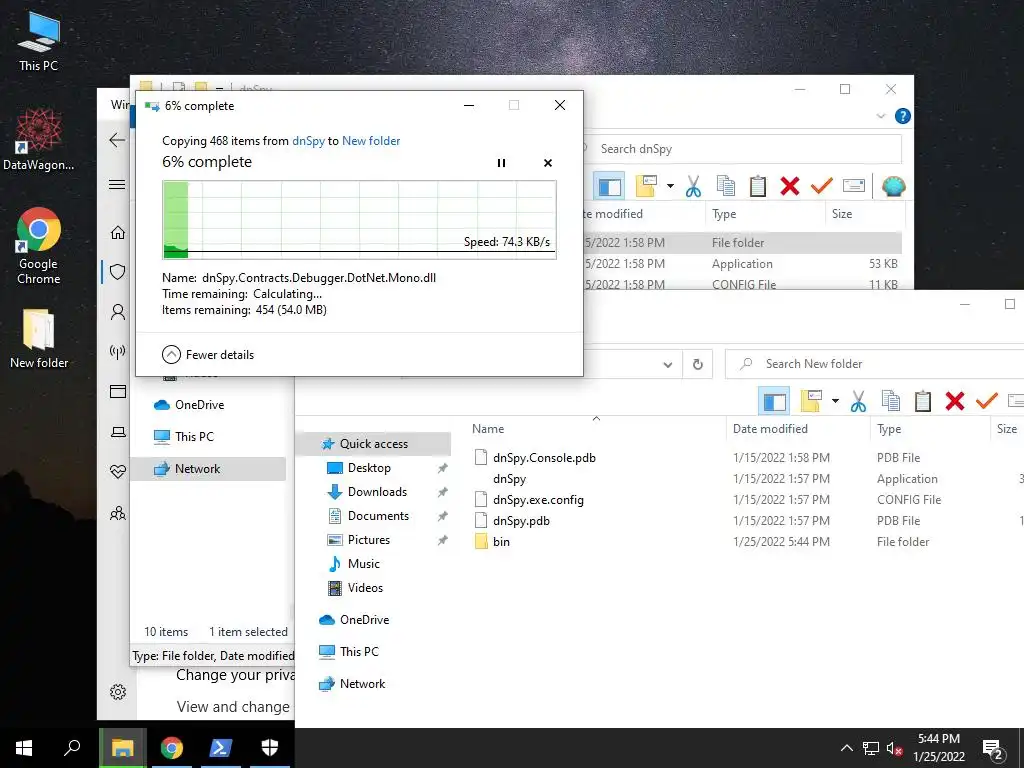The height and width of the screenshot is (768, 1024).
Task: Open Desktop in New folder sidebar
Action: pos(369,468)
